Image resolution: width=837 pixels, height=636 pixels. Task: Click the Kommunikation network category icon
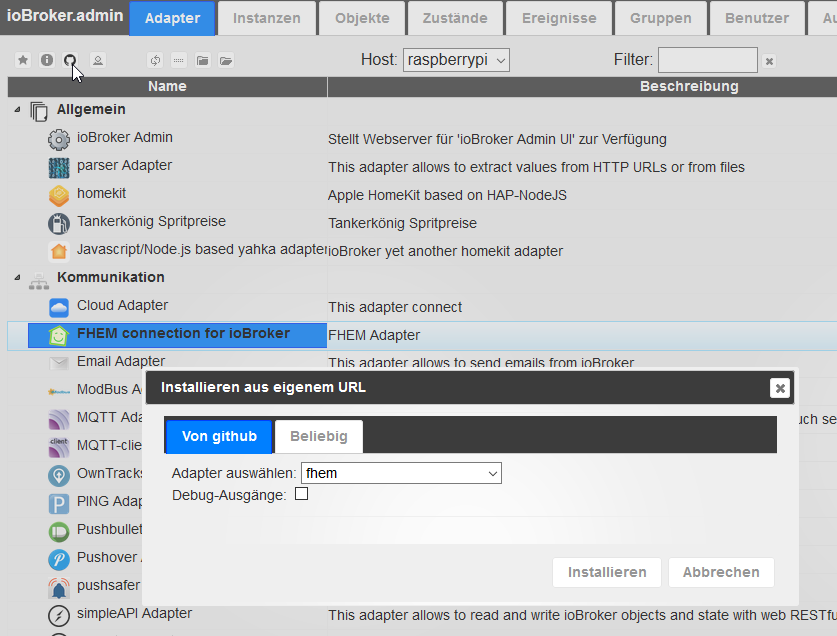click(x=38, y=280)
